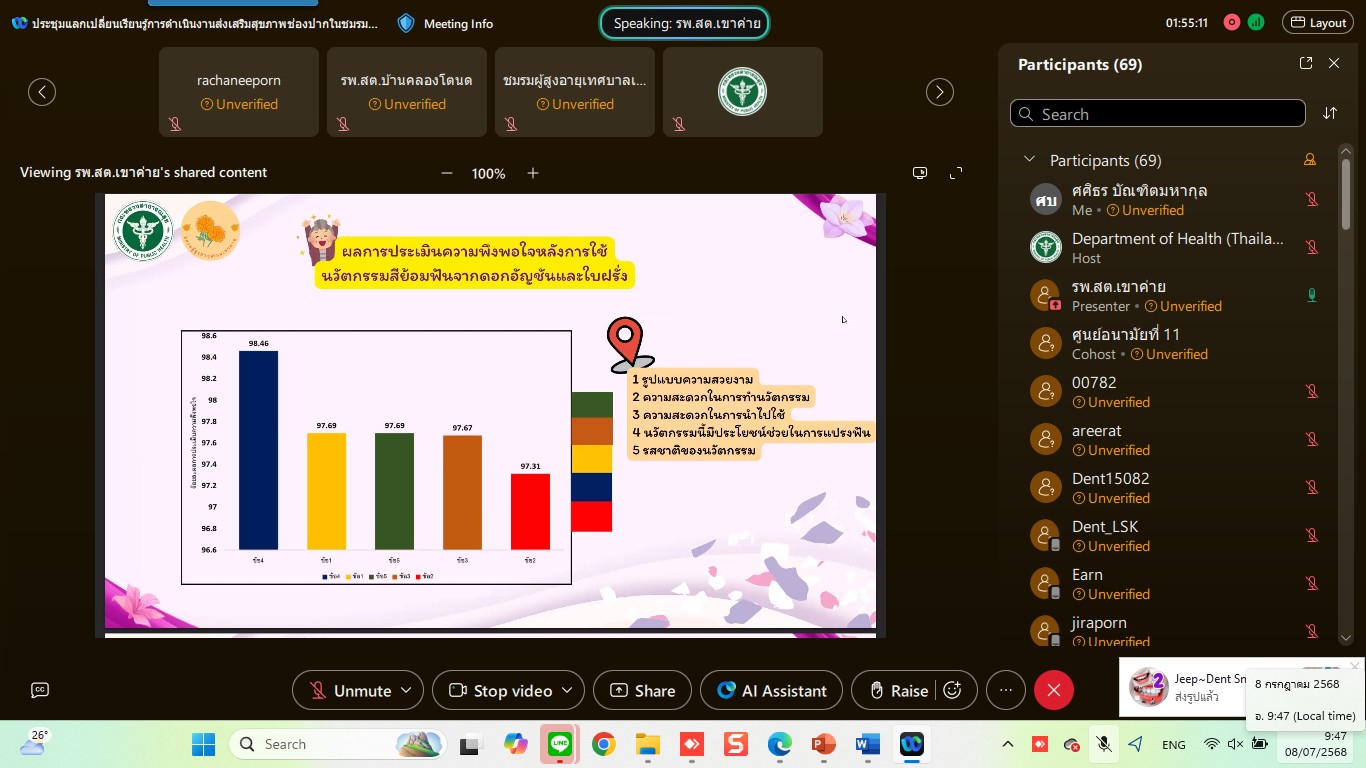Click the closed captions icon

(x=40, y=690)
